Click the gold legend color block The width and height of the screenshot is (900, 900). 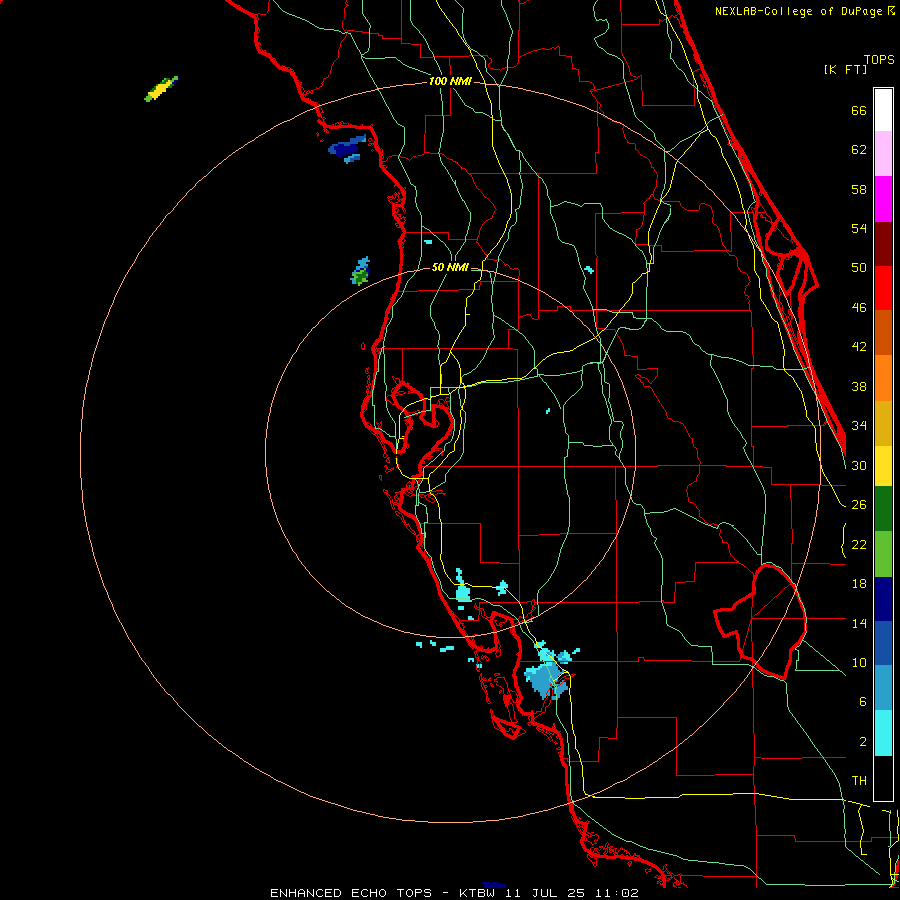[x=883, y=423]
